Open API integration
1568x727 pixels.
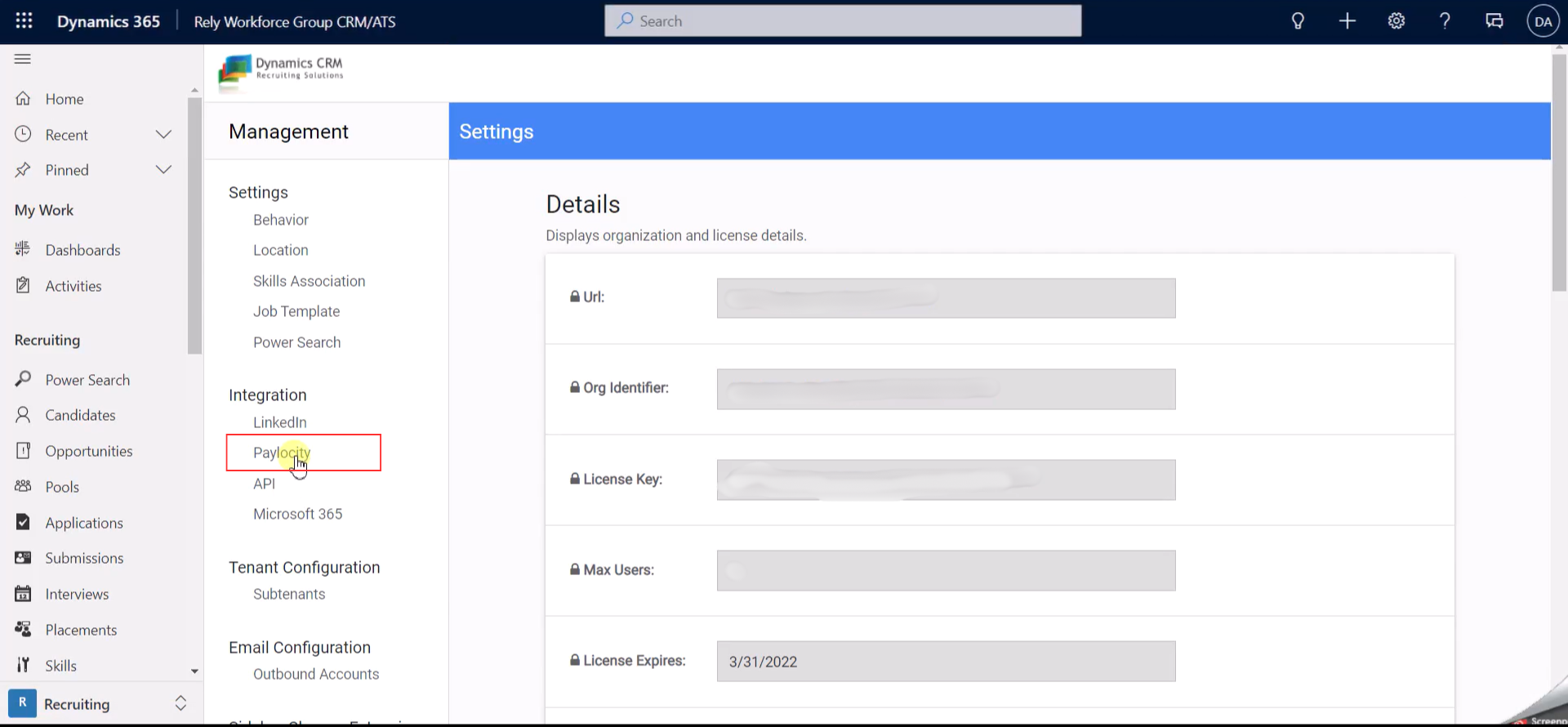click(x=264, y=484)
